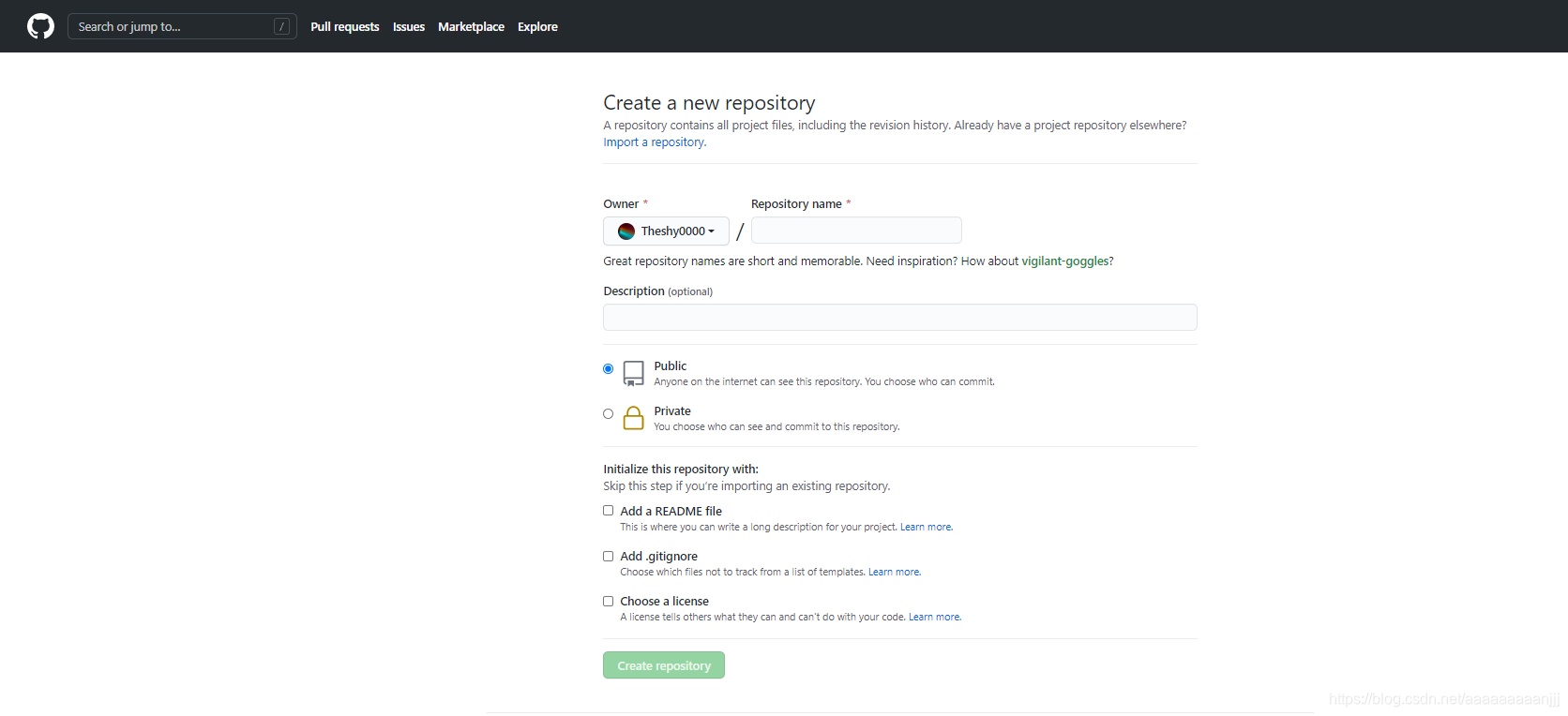The width and height of the screenshot is (1568, 716).
Task: Go to Issues in the header
Action: coord(409,26)
